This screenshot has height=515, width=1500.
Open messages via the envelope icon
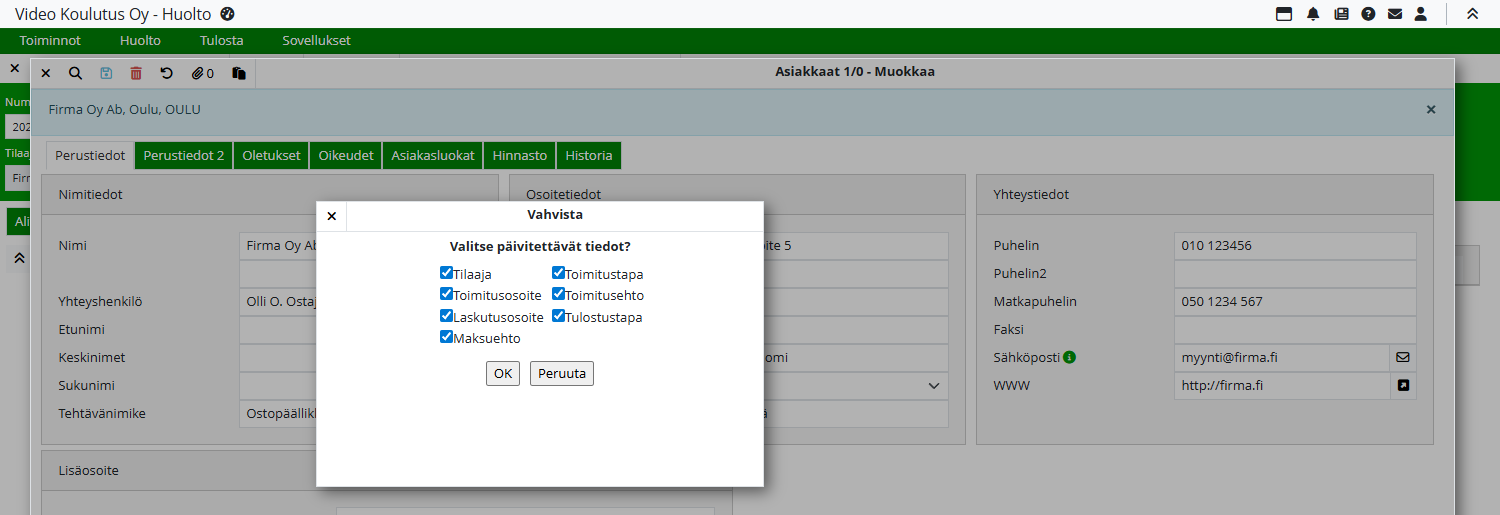pyautogui.click(x=1395, y=14)
